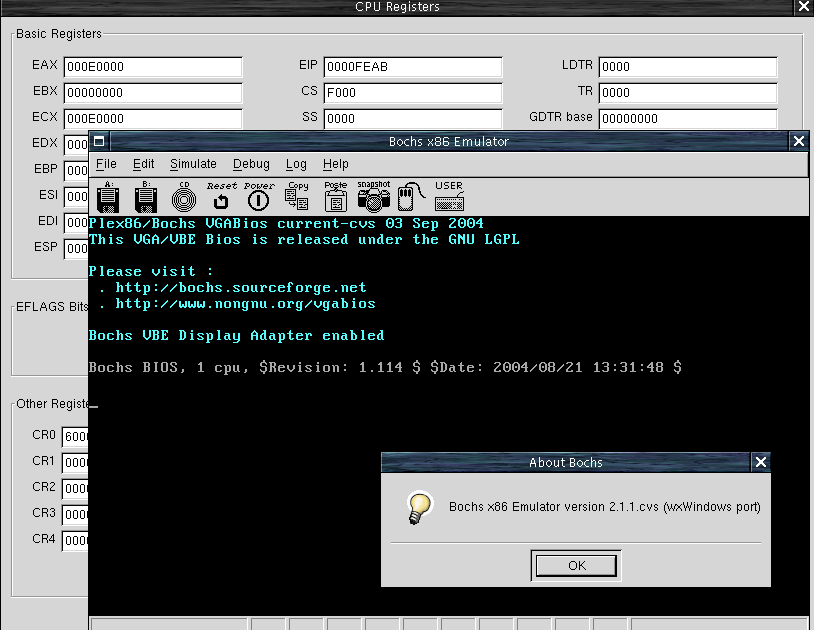Click the CD-ROM toolbar icon

(x=184, y=197)
